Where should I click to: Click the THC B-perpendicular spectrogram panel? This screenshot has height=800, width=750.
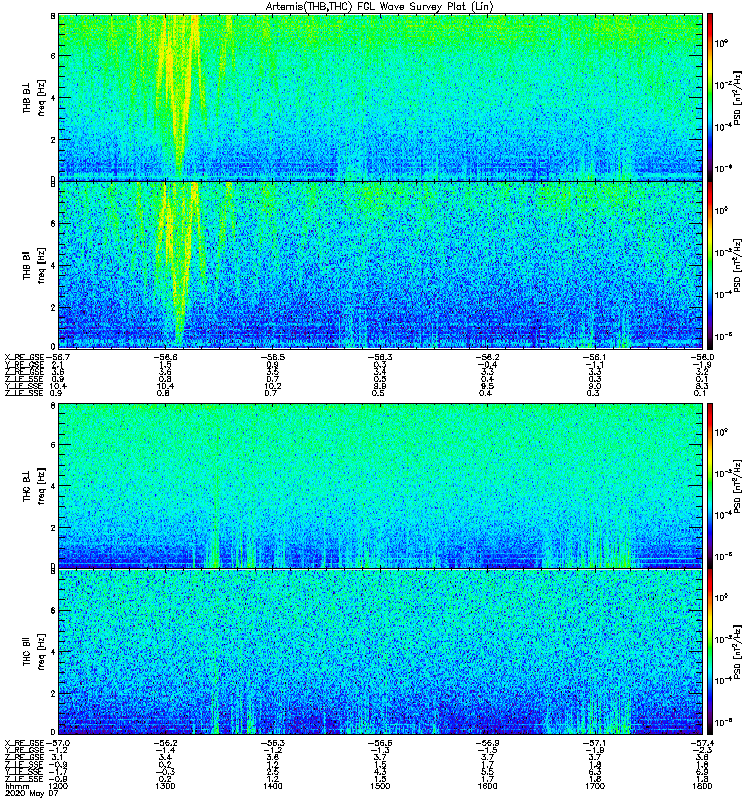tap(380, 485)
